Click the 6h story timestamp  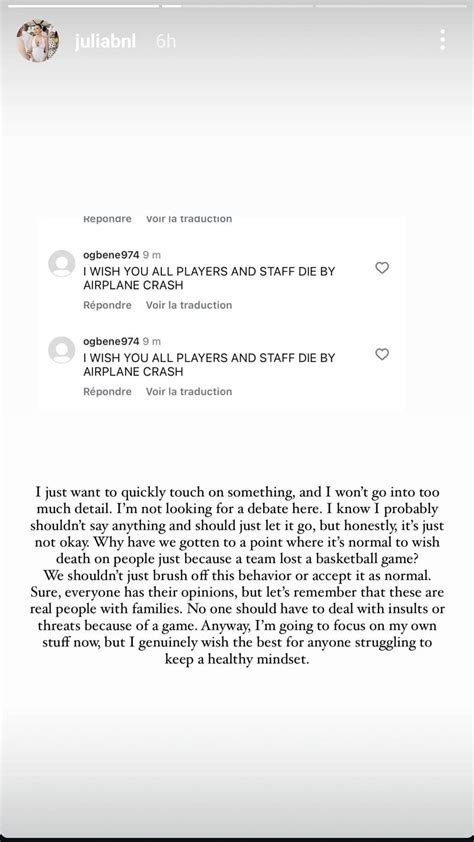166,42
